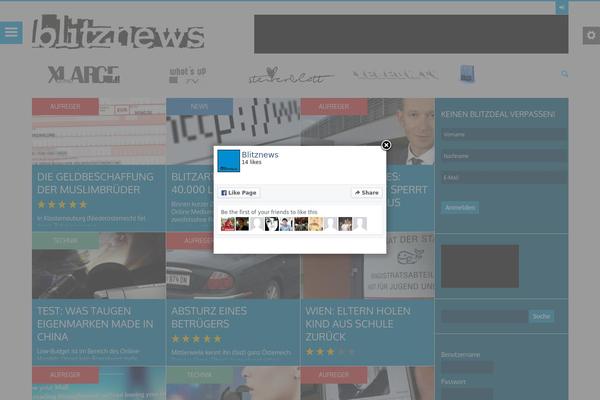Open the blue book partner icon
Image resolution: width=600 pixels, height=400 pixels.
[x=467, y=73]
